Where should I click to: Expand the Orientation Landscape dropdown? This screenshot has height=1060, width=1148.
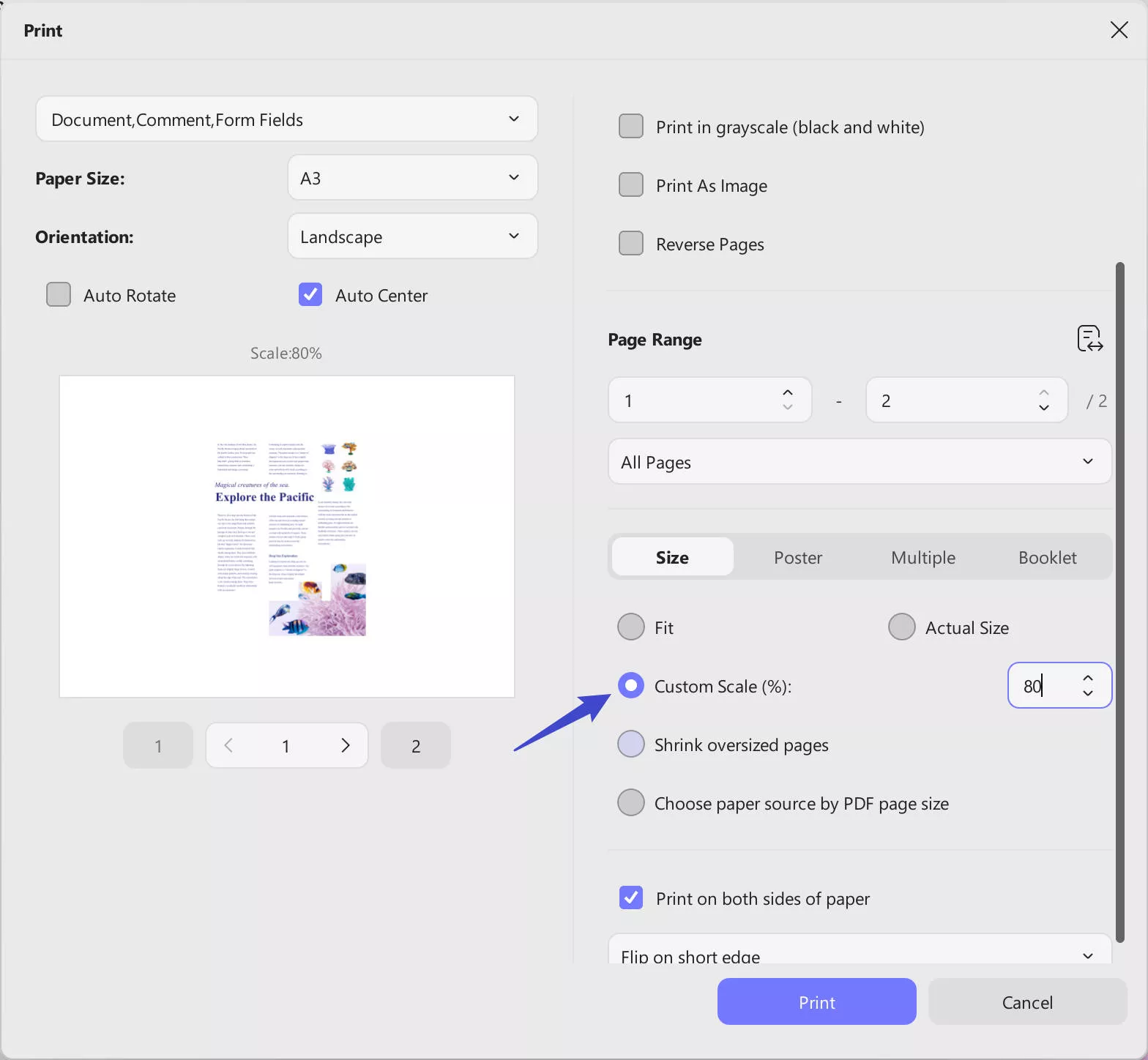pyautogui.click(x=413, y=236)
